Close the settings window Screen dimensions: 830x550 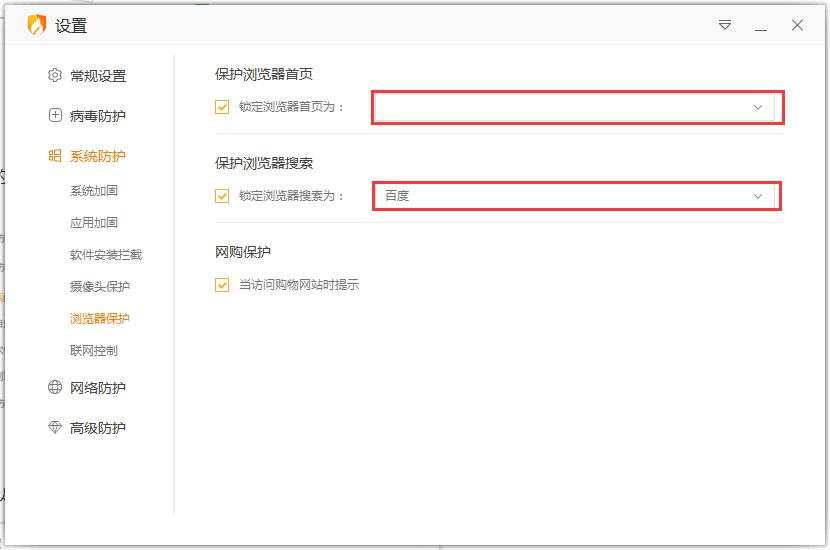797,26
